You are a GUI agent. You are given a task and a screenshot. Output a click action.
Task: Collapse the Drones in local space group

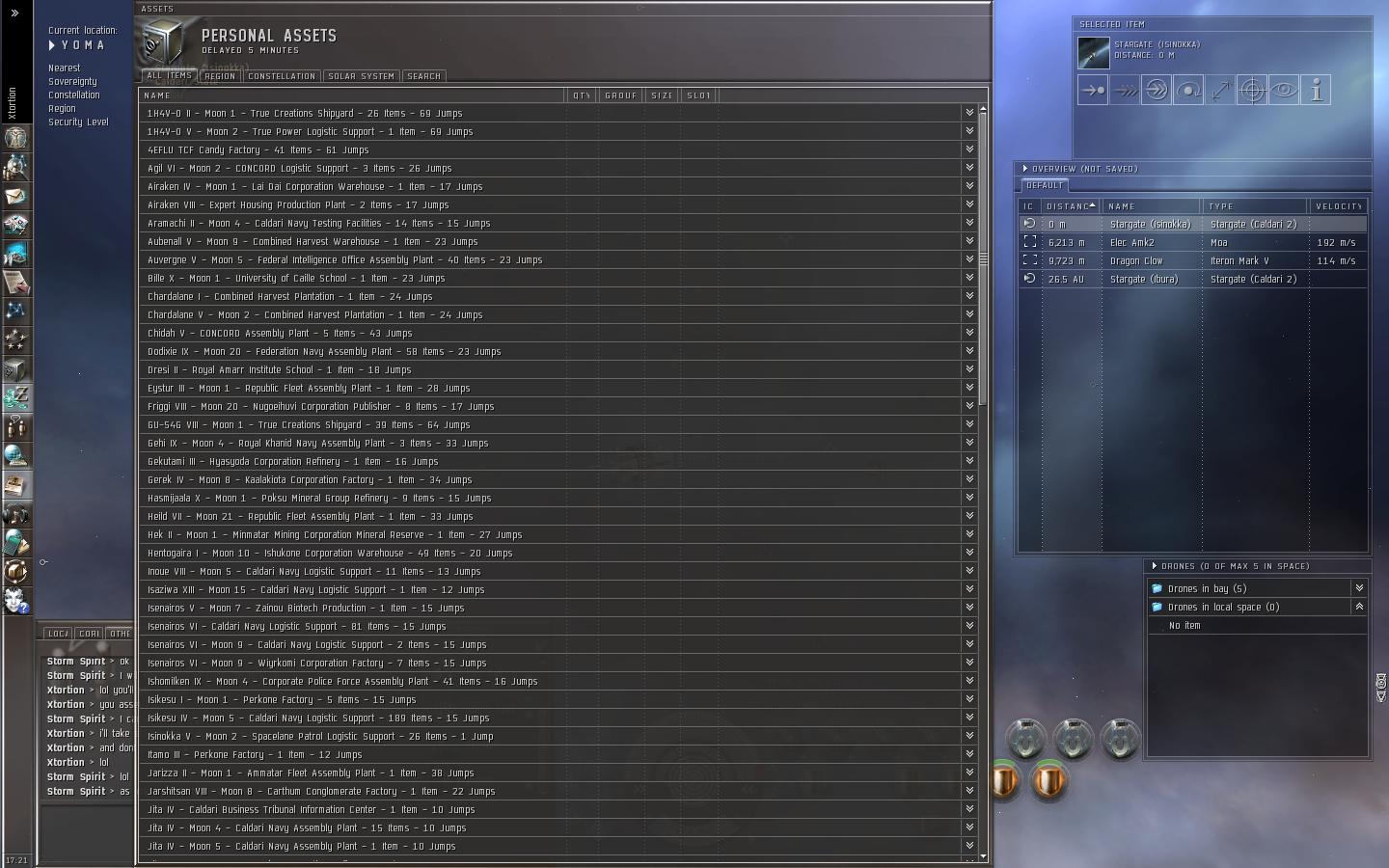(x=1358, y=607)
